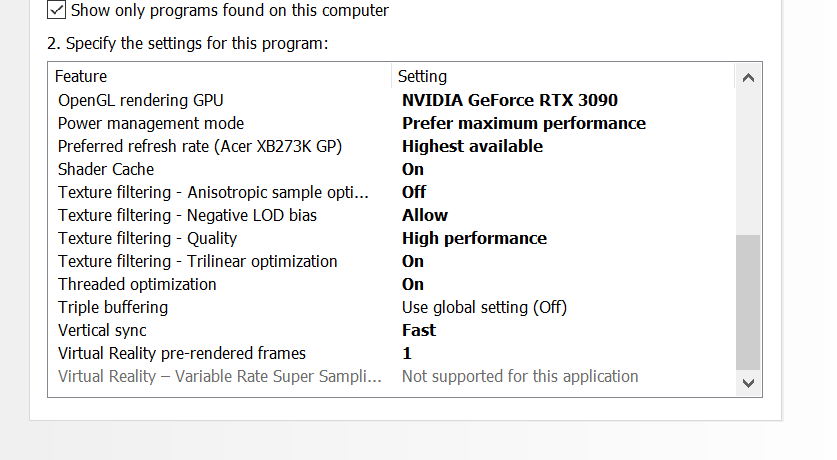
Task: Click the scroll up arrow in settings list
Action: pyautogui.click(x=748, y=78)
